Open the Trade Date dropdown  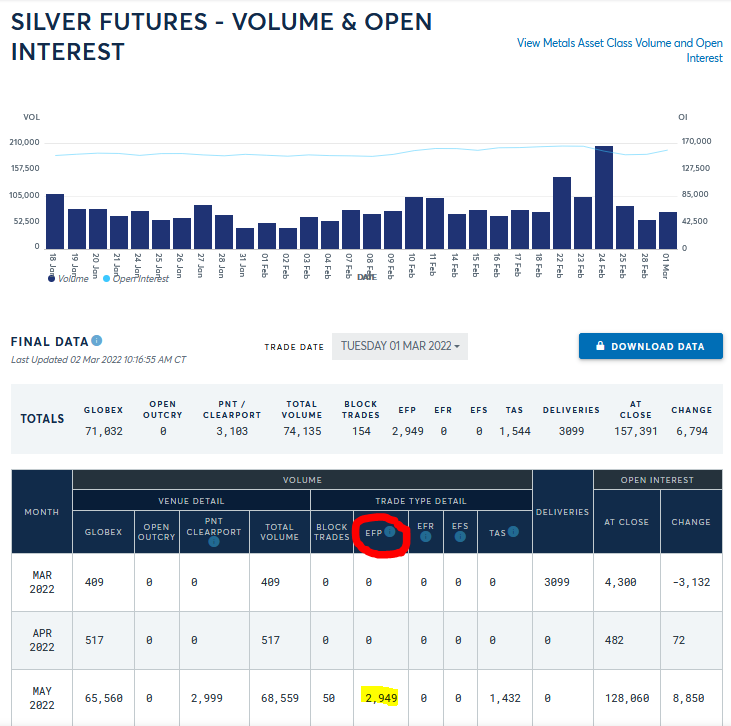pyautogui.click(x=399, y=347)
